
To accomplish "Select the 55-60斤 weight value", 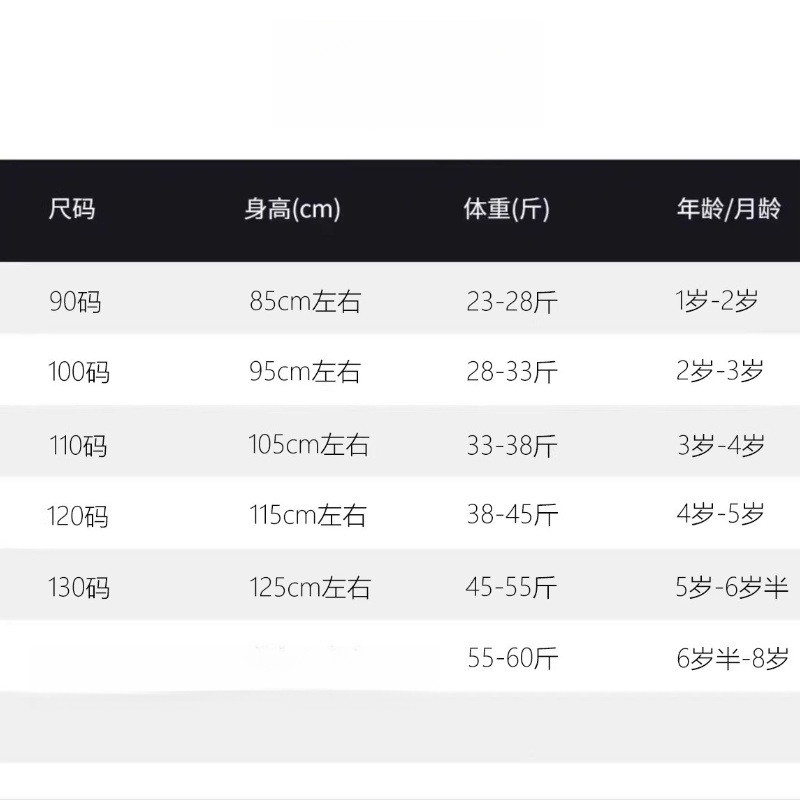I will [x=512, y=658].
